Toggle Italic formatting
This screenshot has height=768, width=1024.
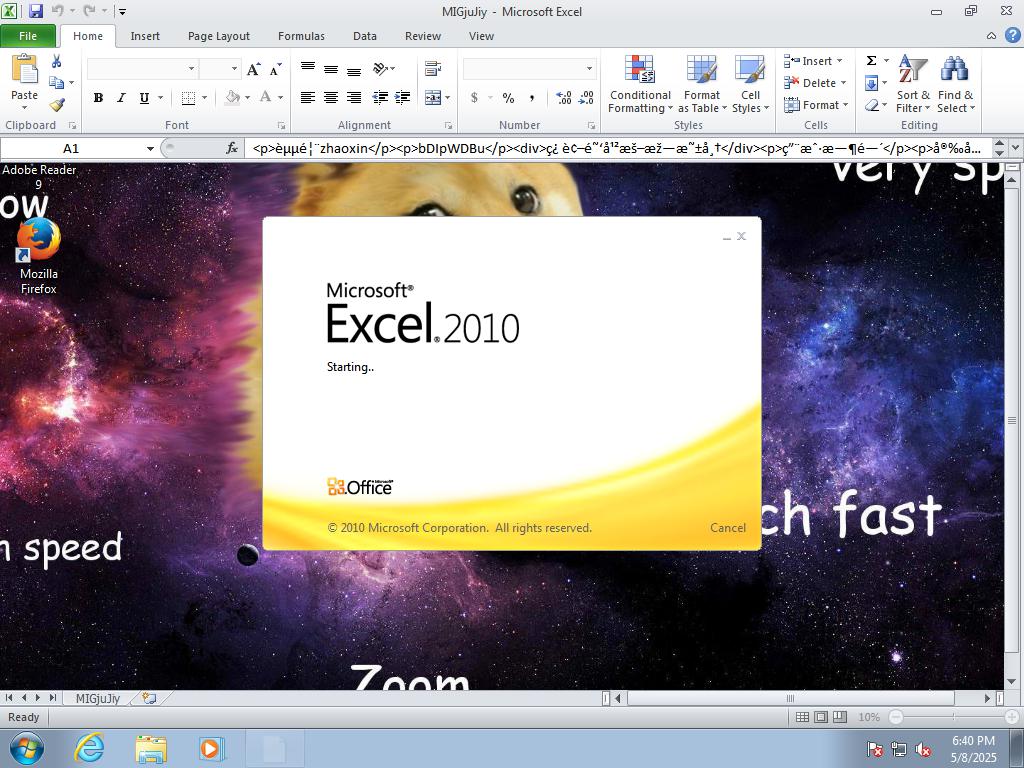(121, 98)
